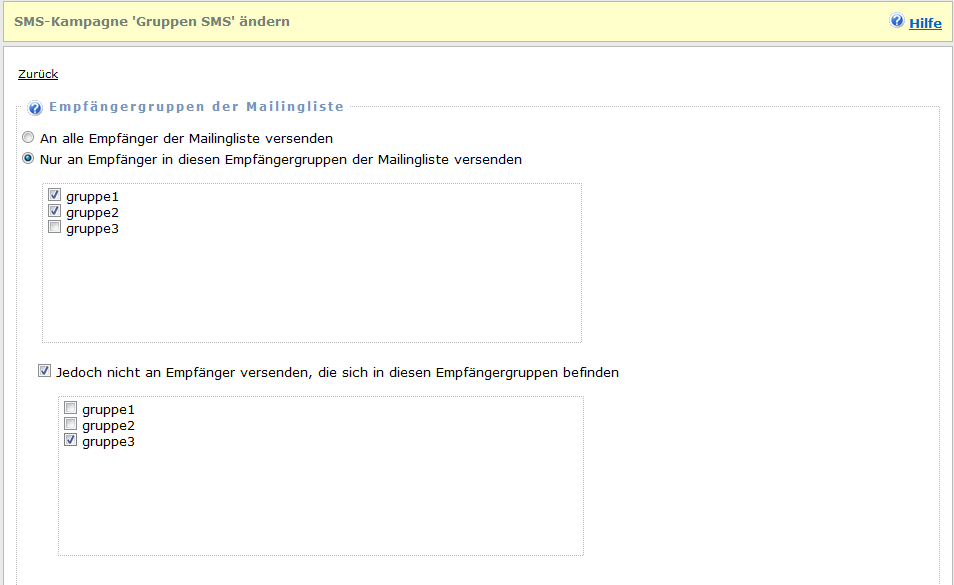Screen dimensions: 954x585
Task: Uncheck gruppe3 in the lower exclusion list
Action: click(71, 441)
